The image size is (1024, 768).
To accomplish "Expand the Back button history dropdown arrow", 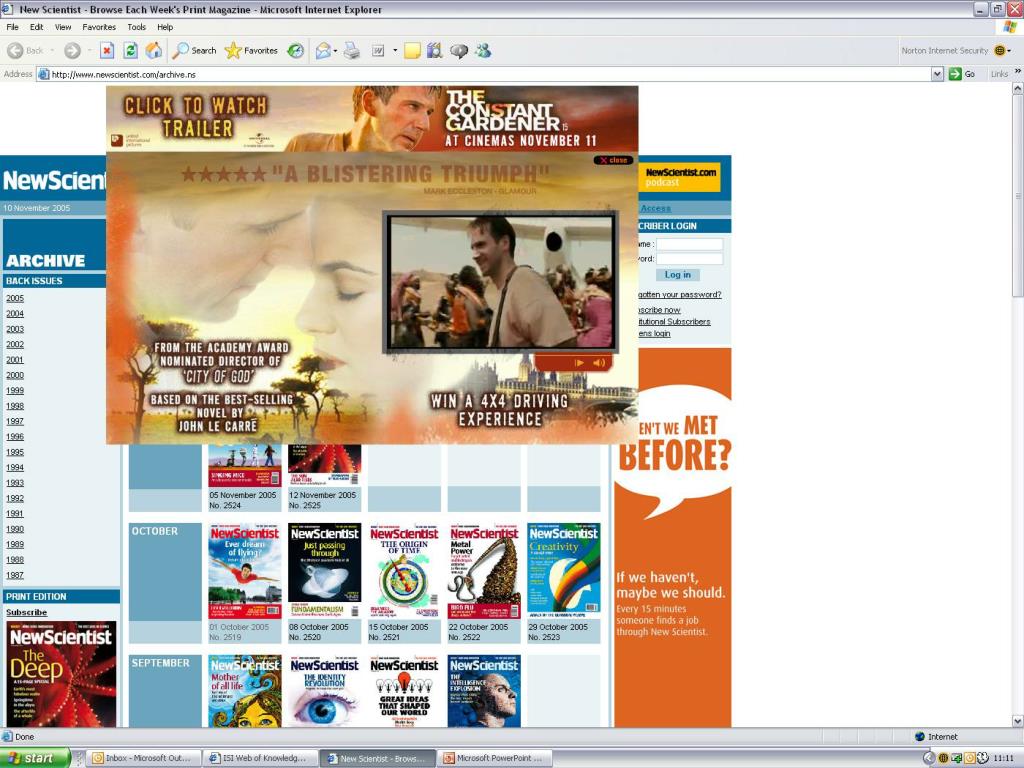I will (x=52, y=50).
